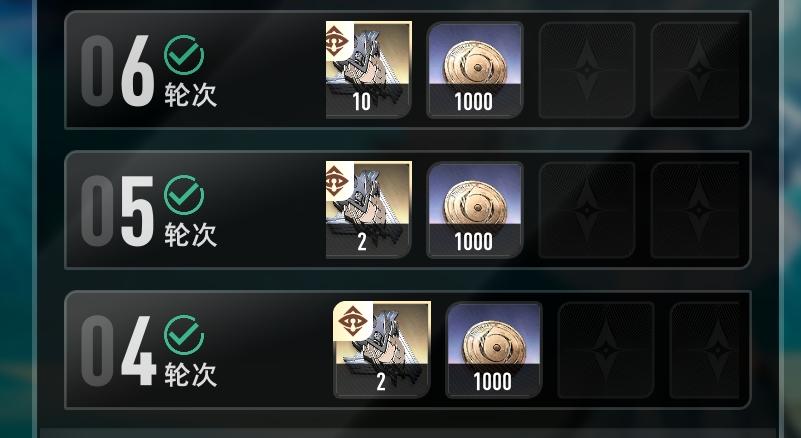Viewport: 801px width, 438px height.
Task: Click the last empty reward slot in round 04
Action: 705,350
